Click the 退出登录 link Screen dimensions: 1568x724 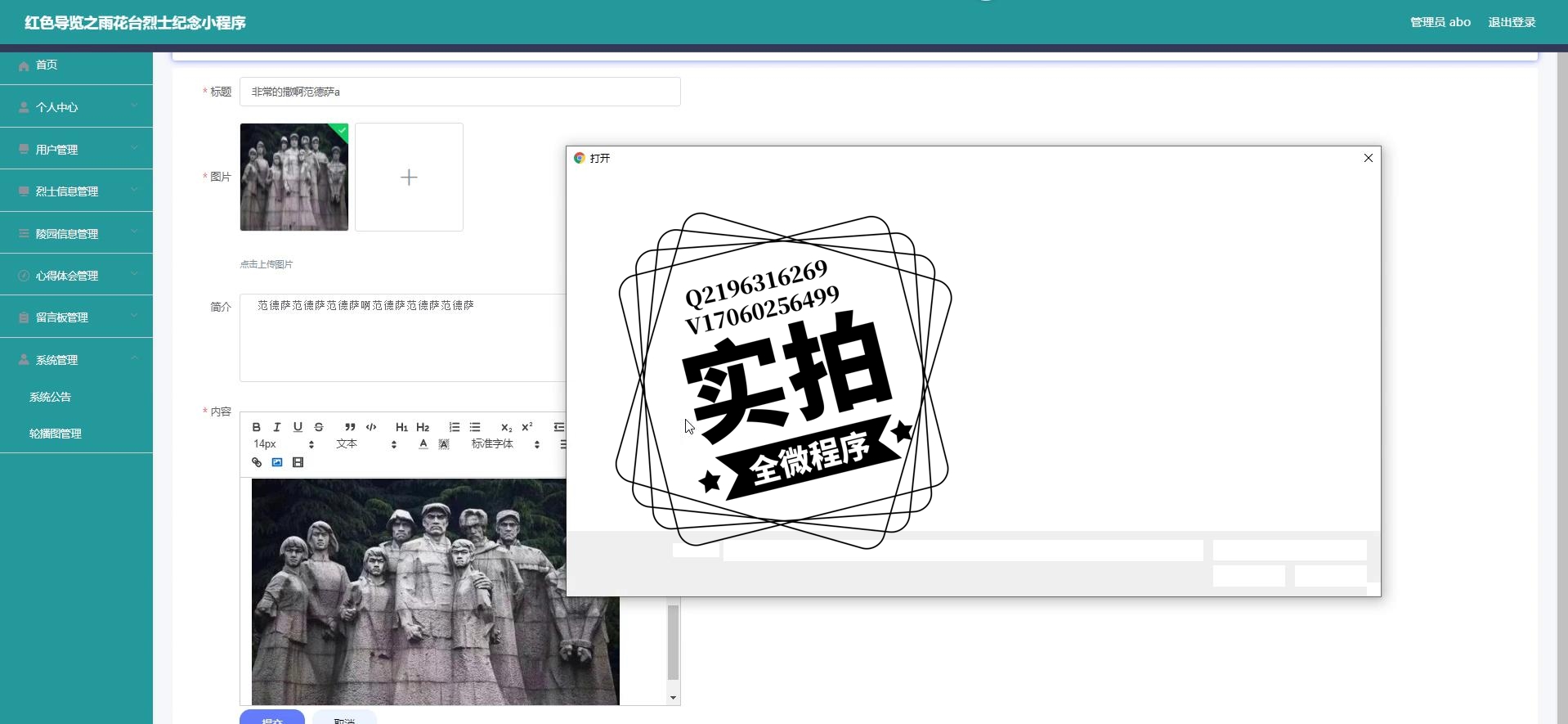1512,22
